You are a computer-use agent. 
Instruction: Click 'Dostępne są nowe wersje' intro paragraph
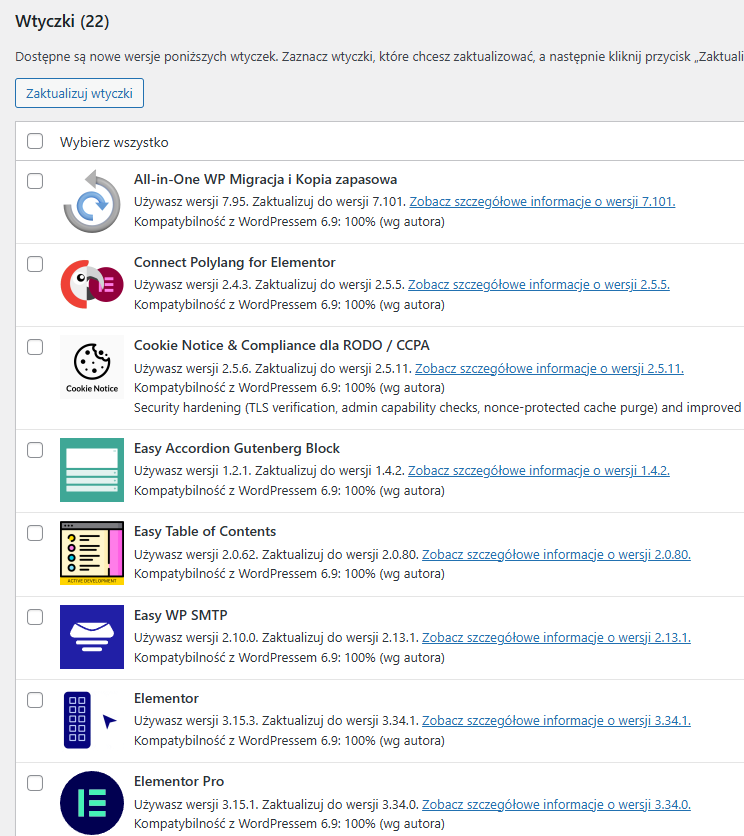tap(379, 57)
